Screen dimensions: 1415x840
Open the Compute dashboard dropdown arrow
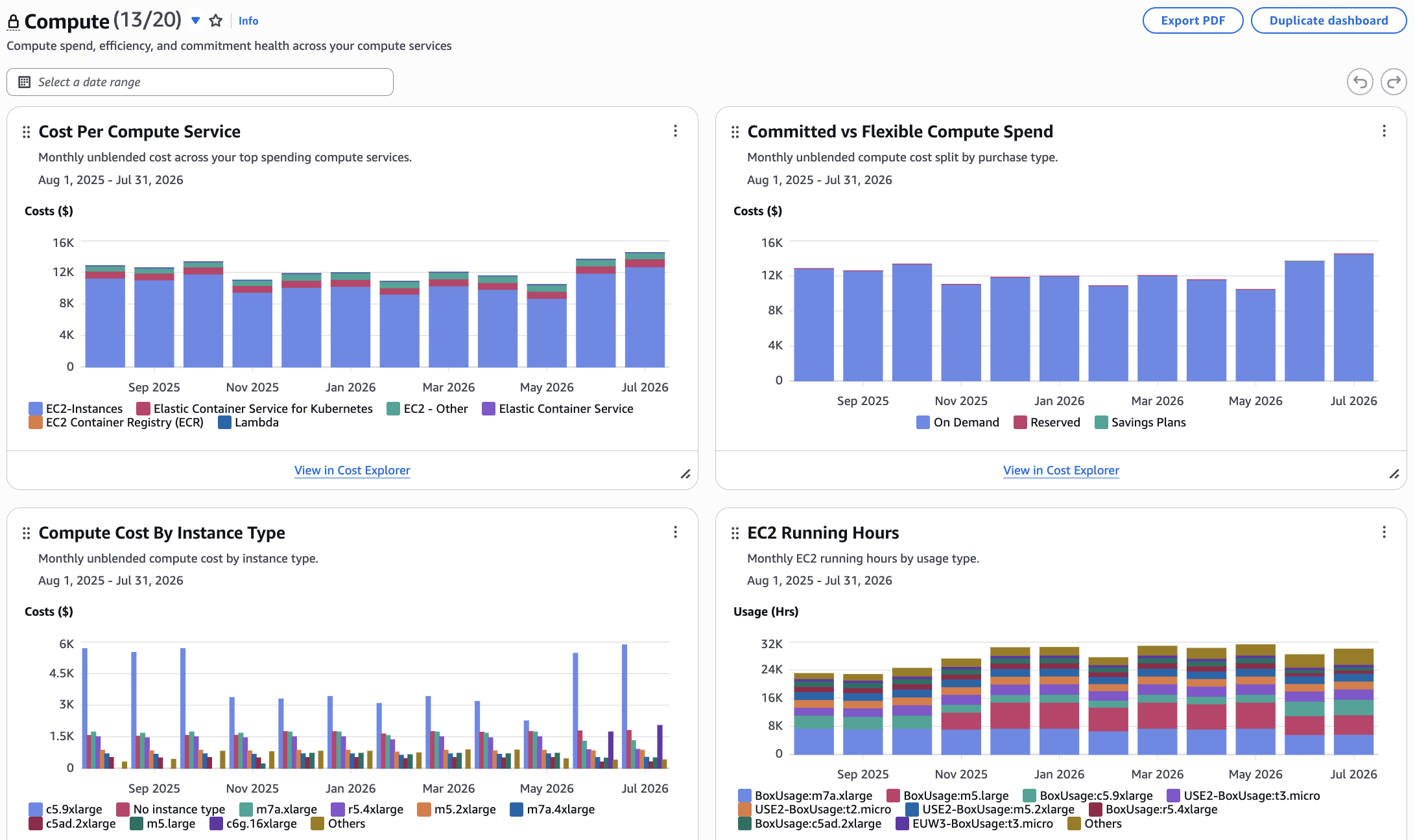[x=195, y=21]
